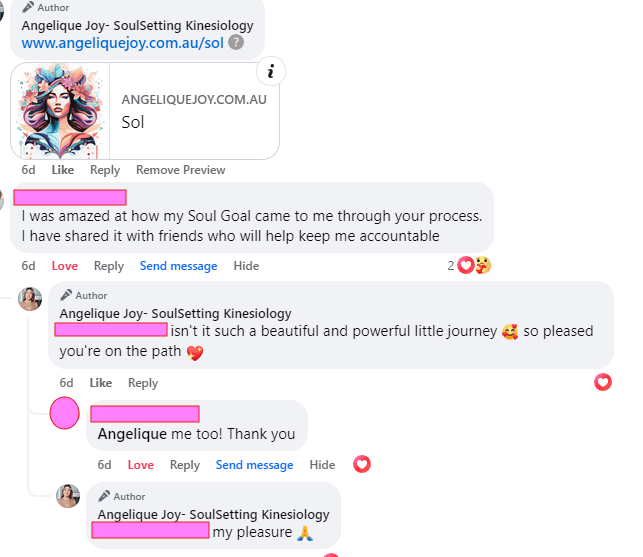
Task: Toggle Love on the Soul Goal comment
Action: tap(64, 266)
